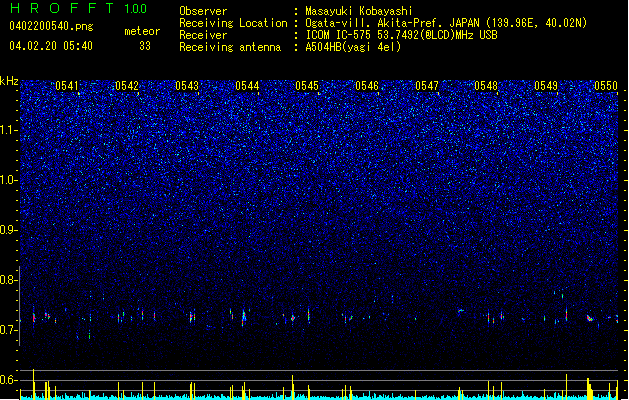The width and height of the screenshot is (629, 400).
Task: Click the Receiving antenna label
Action: point(230,47)
